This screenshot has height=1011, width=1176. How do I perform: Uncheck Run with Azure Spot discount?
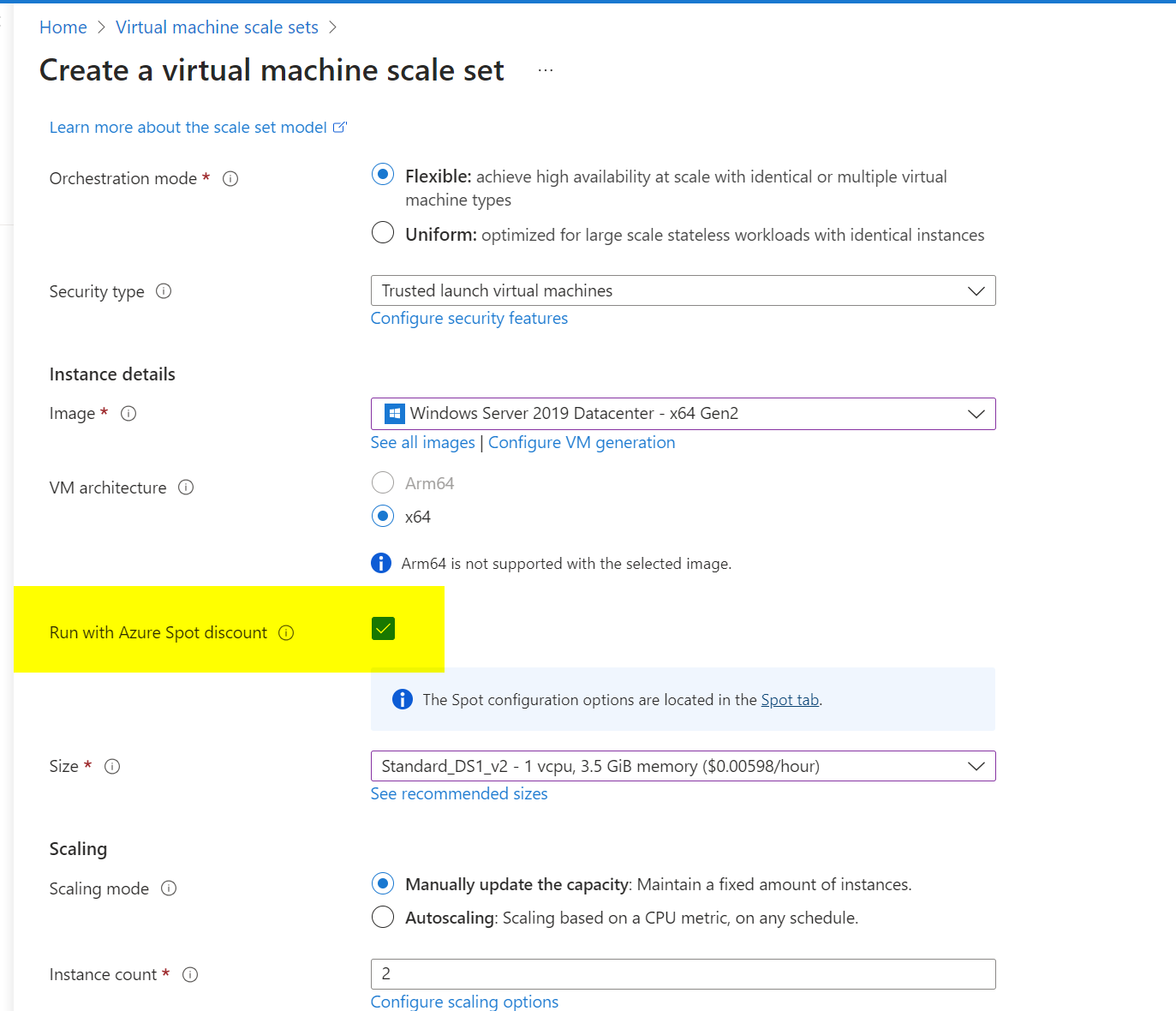[384, 629]
